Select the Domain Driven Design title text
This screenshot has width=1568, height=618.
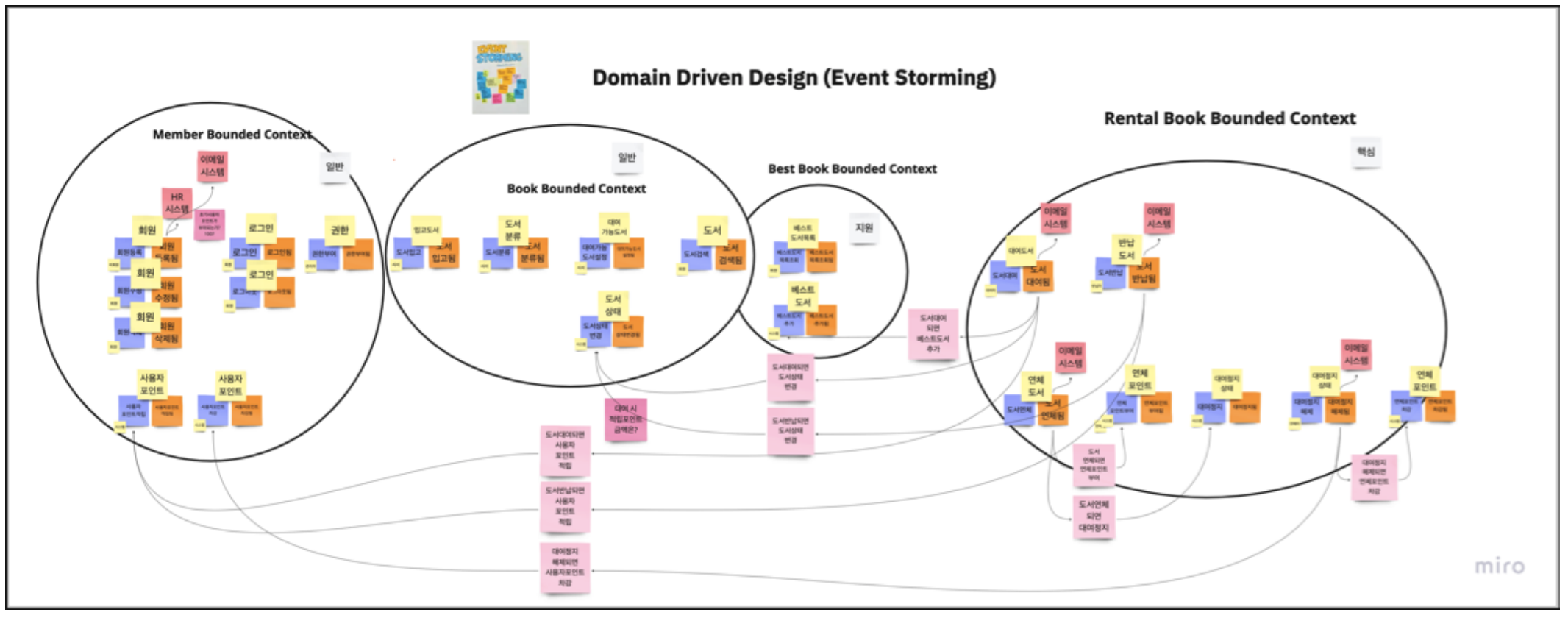(794, 78)
